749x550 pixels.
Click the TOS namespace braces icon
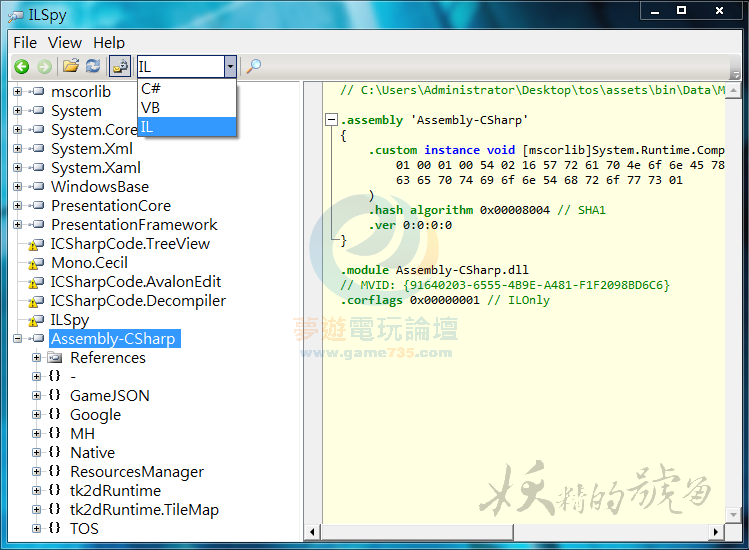point(54,528)
